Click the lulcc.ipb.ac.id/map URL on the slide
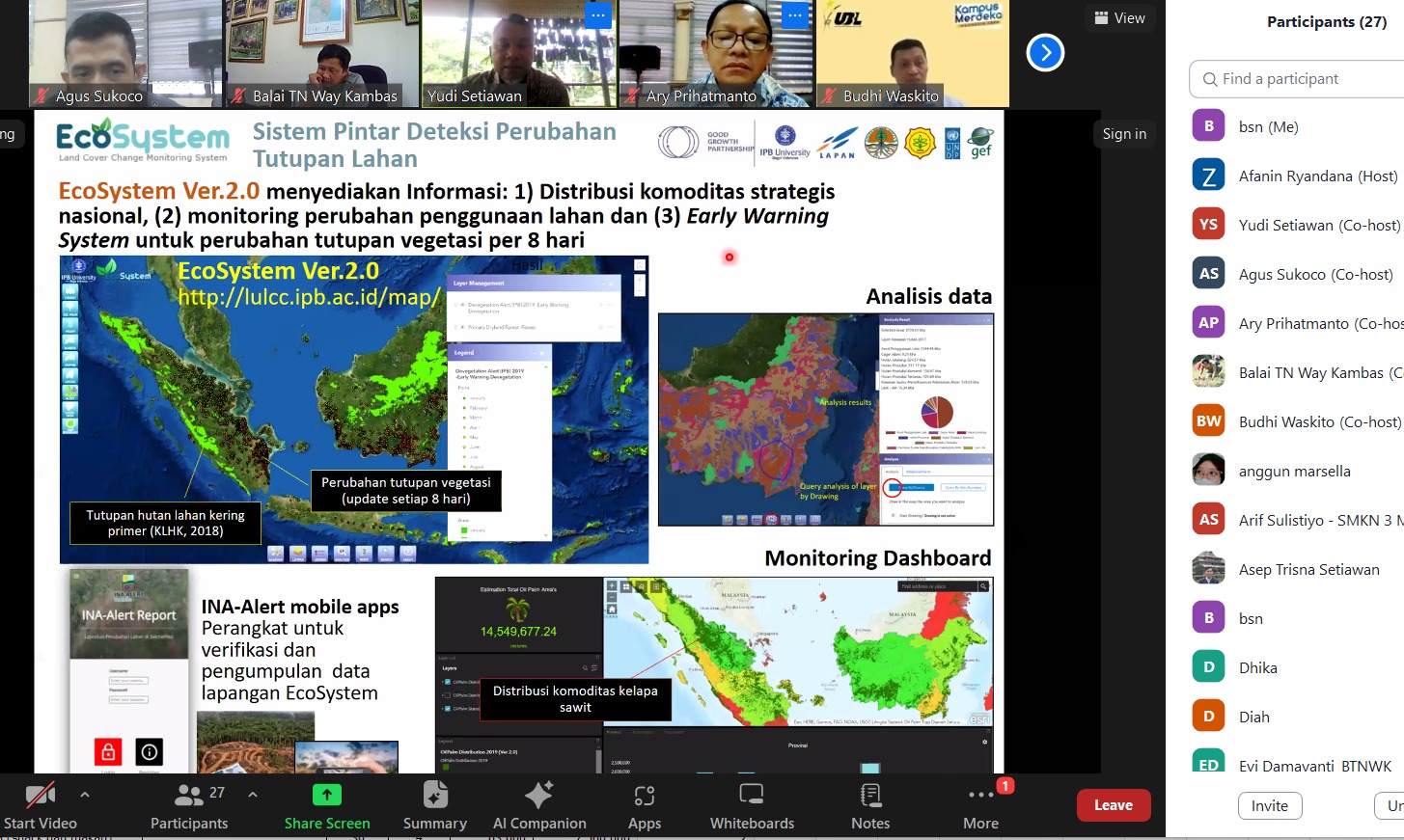Screen dimensions: 1404x840 tap(309, 297)
